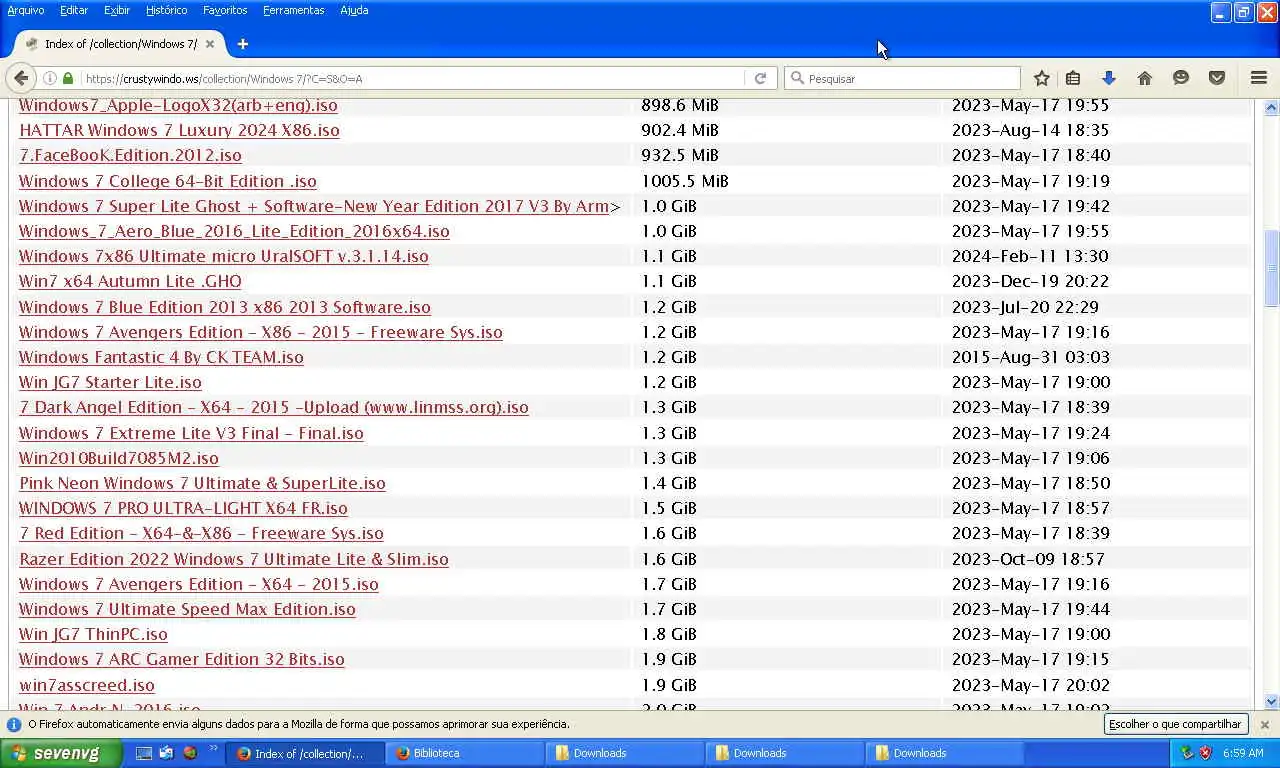The height and width of the screenshot is (768, 1280).
Task: Open Windows 7 Ultimate Speed Max Edition.iso
Action: click(187, 609)
